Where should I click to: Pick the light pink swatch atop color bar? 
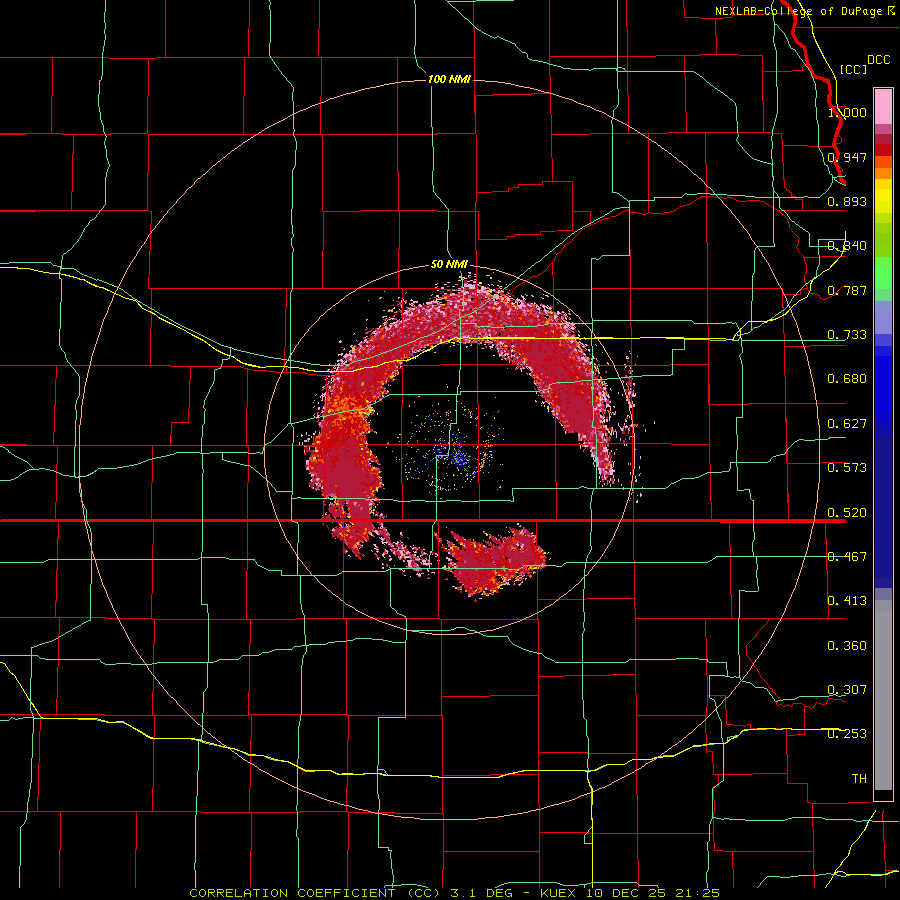point(883,107)
